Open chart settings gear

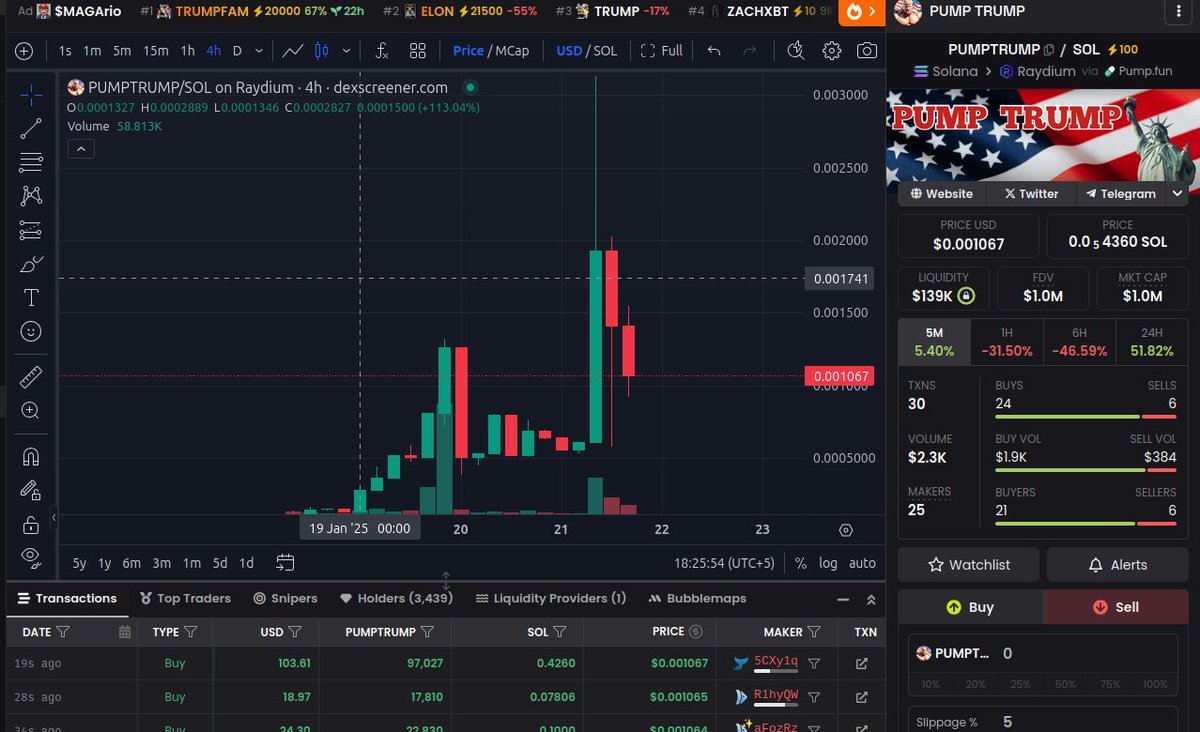831,51
